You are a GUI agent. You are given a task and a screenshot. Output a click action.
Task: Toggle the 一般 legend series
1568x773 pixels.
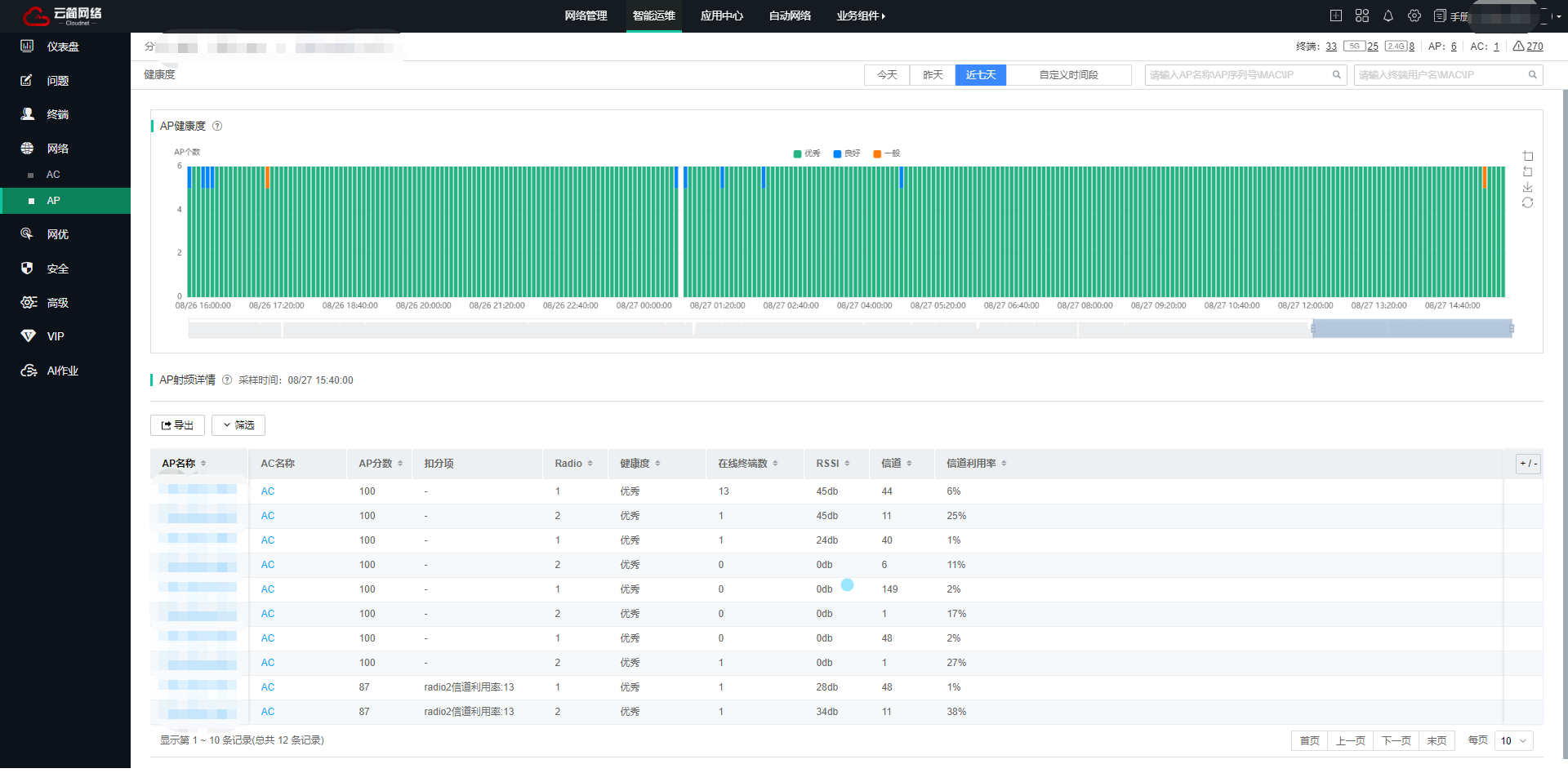click(x=886, y=153)
